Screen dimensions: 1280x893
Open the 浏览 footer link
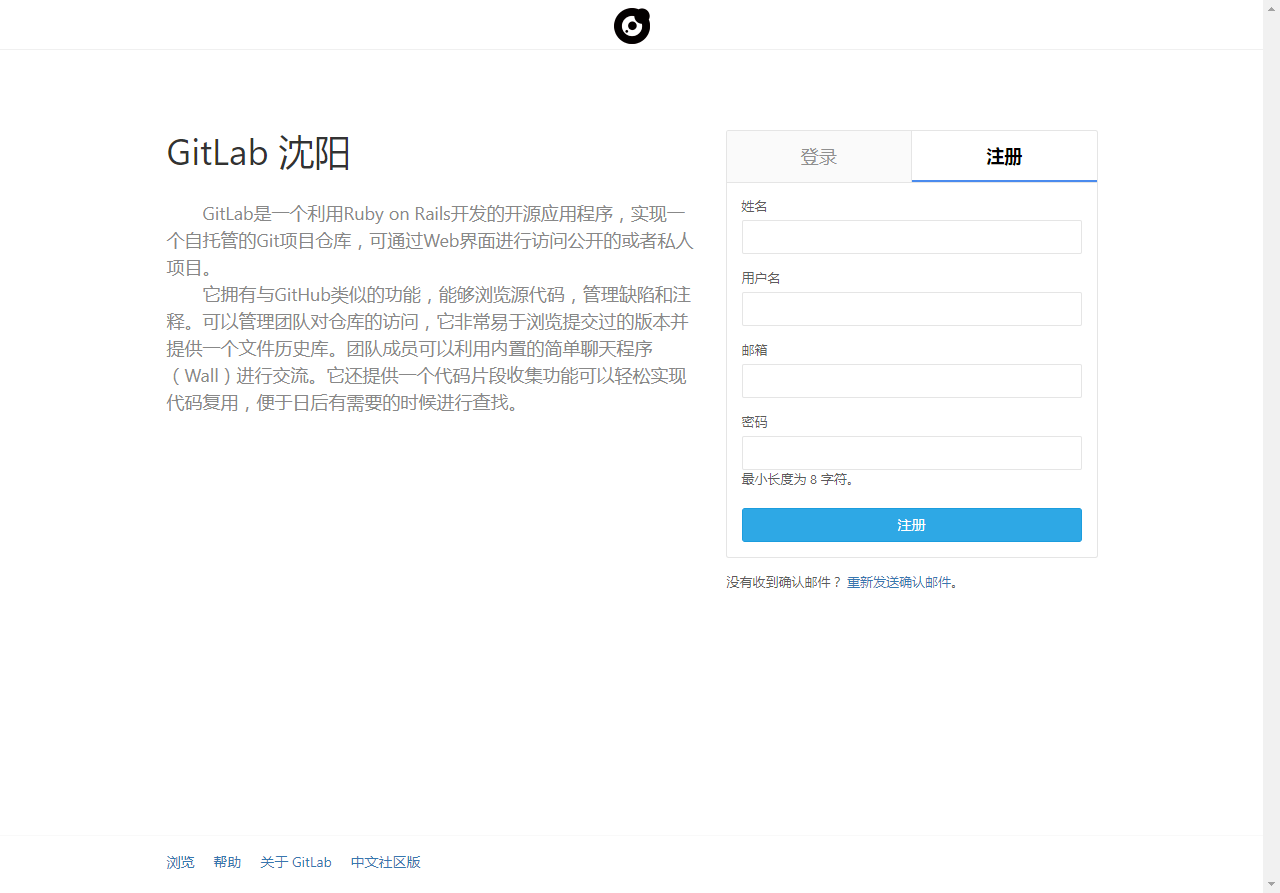pos(180,862)
